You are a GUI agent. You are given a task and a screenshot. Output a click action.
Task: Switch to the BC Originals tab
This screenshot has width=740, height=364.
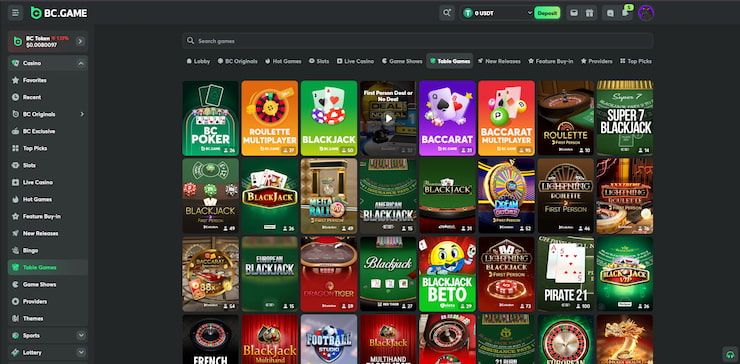click(237, 61)
